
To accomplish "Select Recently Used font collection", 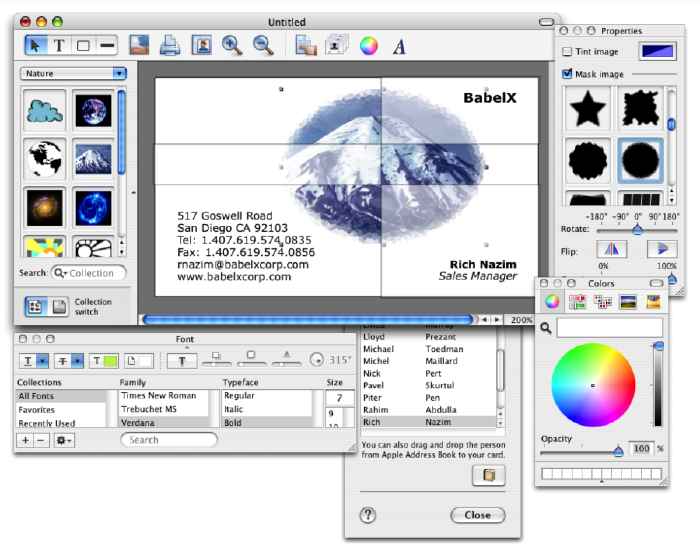I will click(x=61, y=423).
